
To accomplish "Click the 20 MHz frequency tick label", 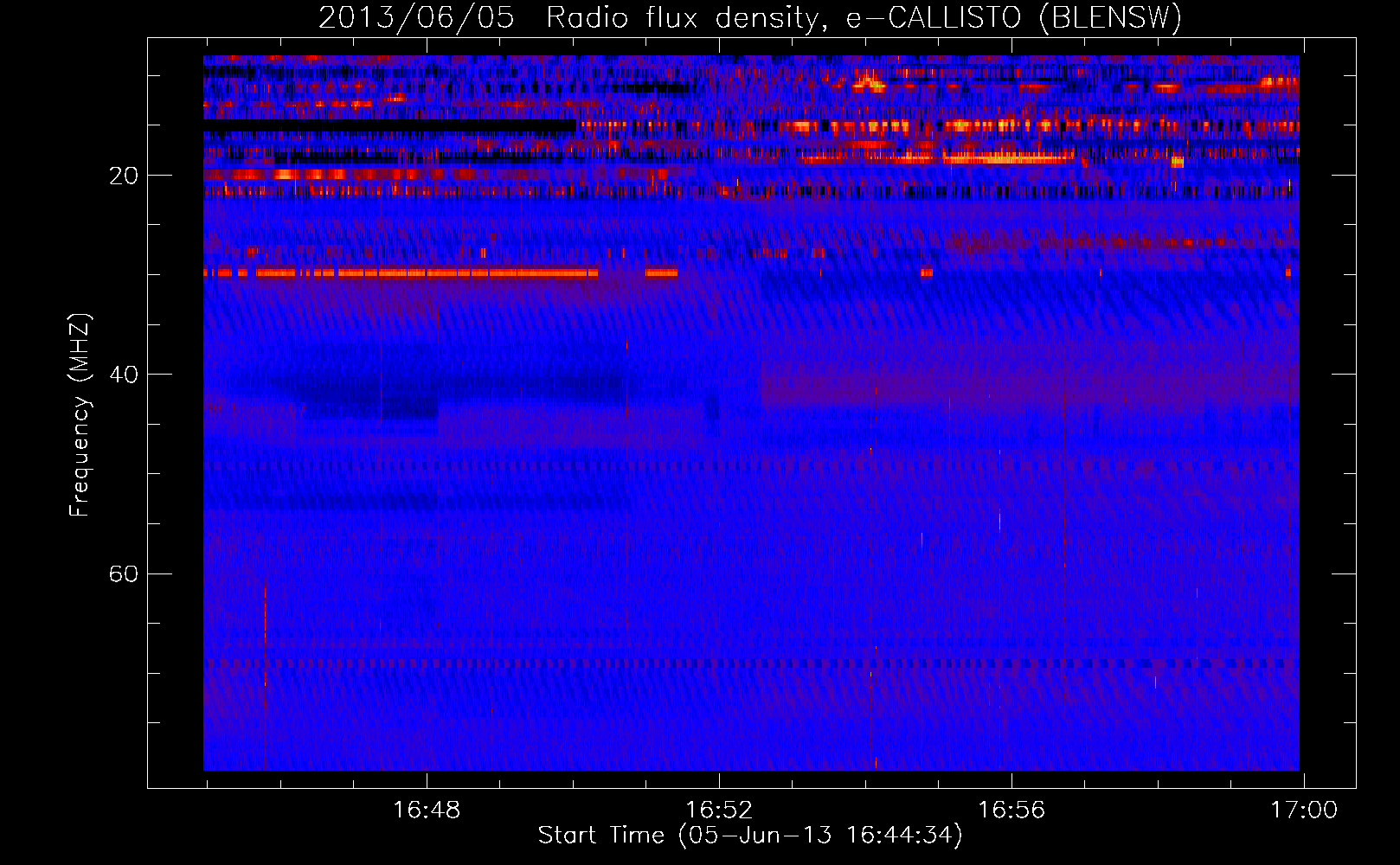I will click(x=124, y=176).
